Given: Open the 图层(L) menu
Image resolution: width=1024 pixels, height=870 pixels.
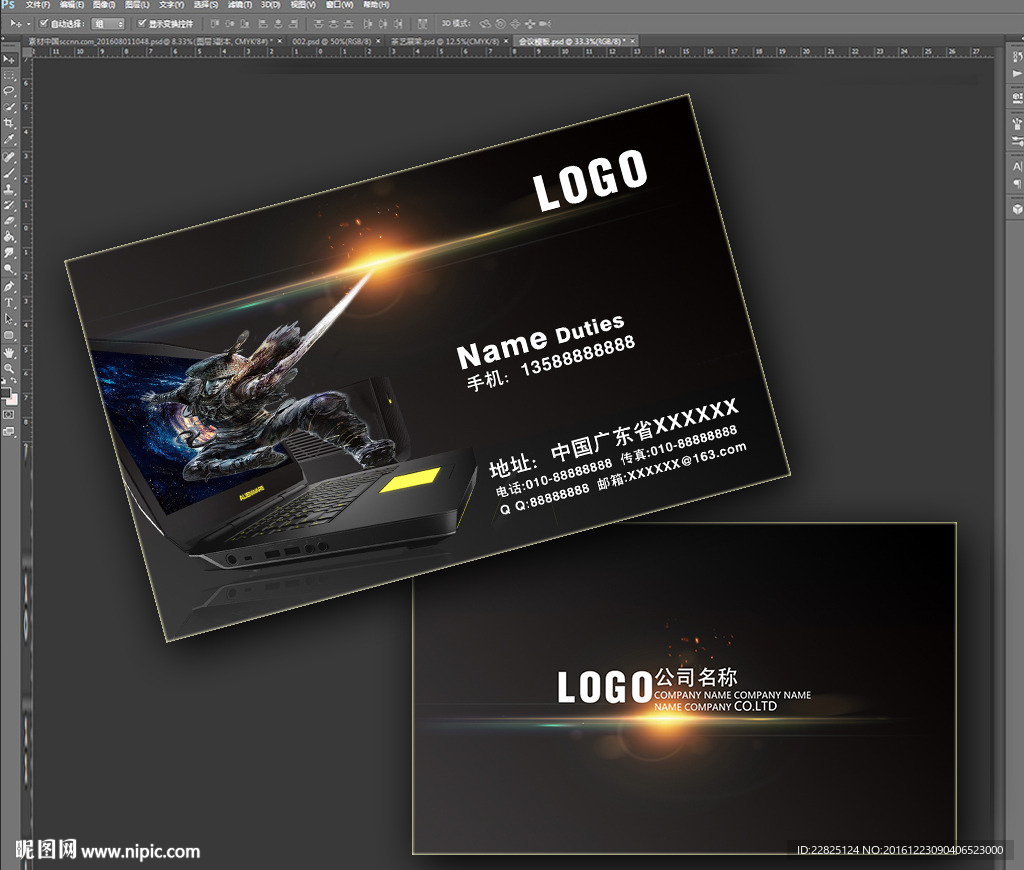Looking at the screenshot, I should [137, 5].
